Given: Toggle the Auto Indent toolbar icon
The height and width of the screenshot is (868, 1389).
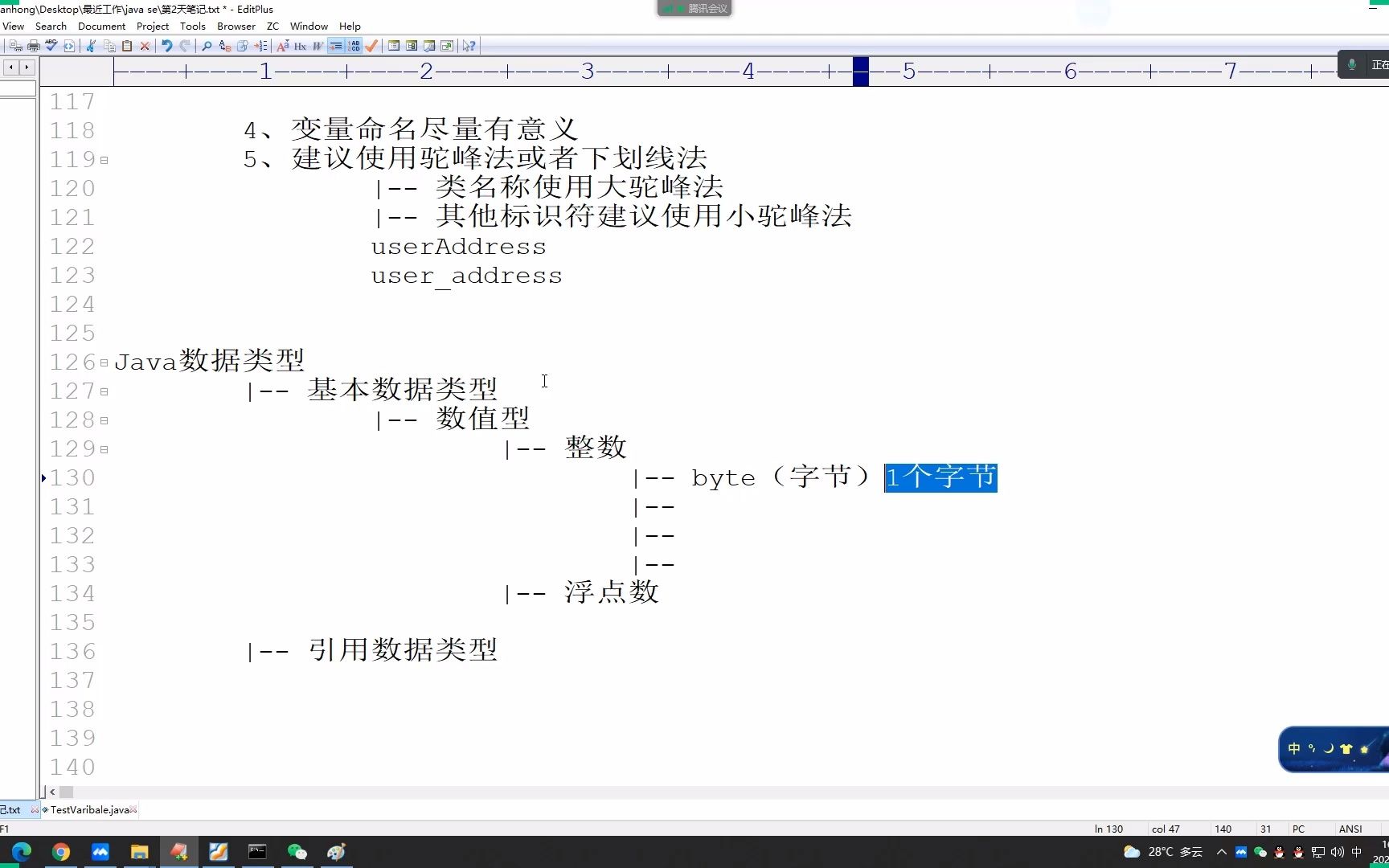Looking at the screenshot, I should tap(336, 46).
